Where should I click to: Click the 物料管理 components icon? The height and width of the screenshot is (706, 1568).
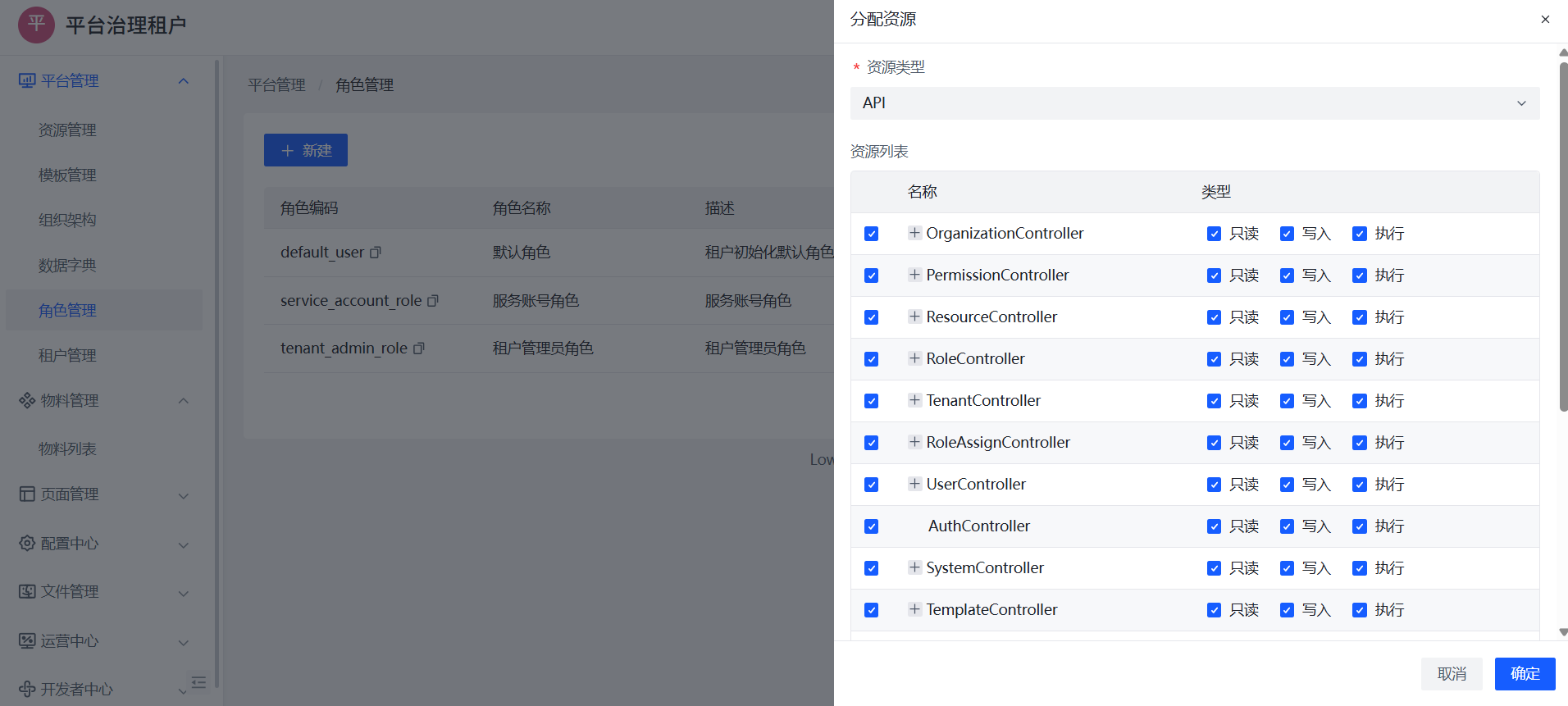(27, 400)
